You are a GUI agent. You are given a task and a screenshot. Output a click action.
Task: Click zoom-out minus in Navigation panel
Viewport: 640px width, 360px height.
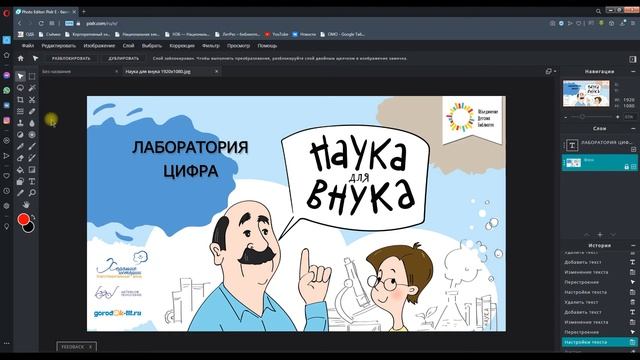click(566, 117)
